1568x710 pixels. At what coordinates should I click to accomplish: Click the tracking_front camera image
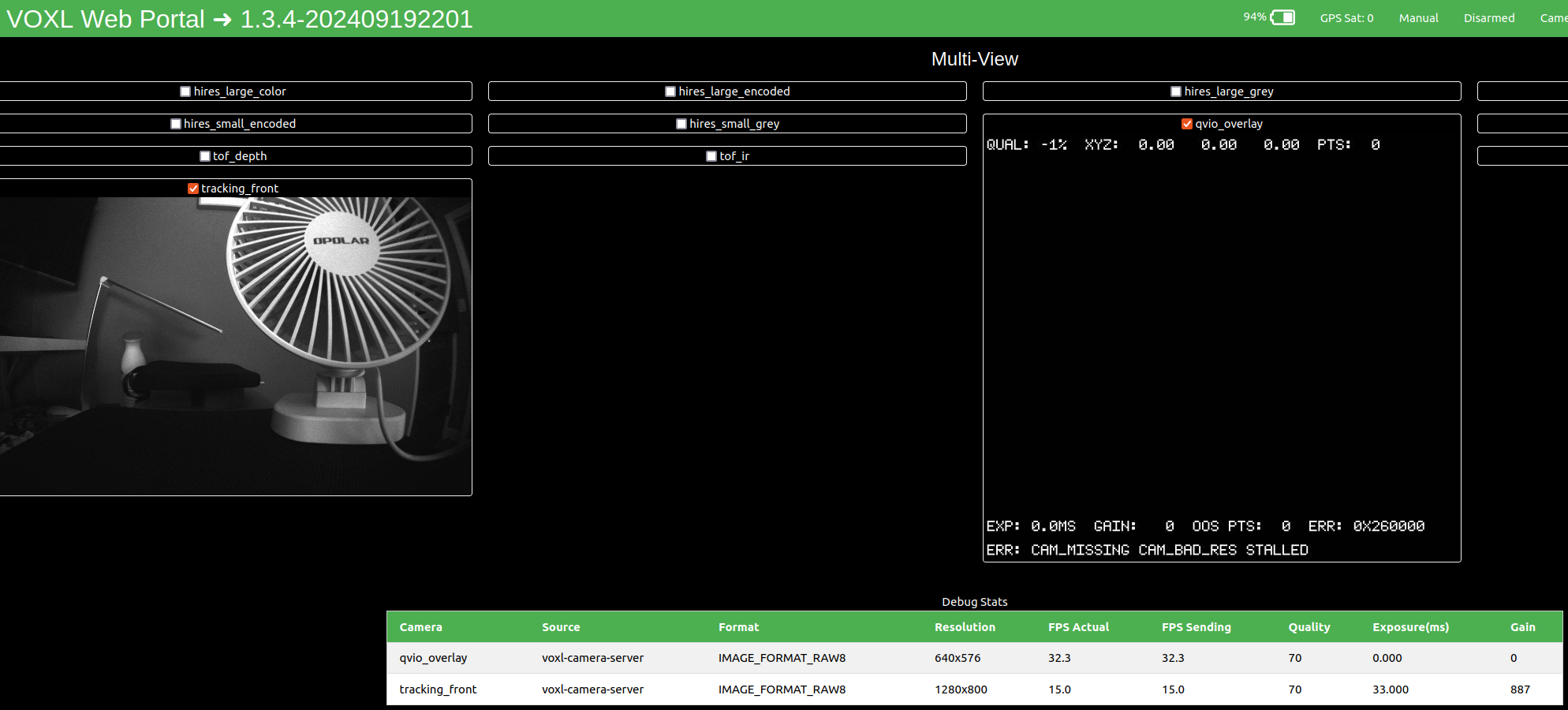(235, 346)
